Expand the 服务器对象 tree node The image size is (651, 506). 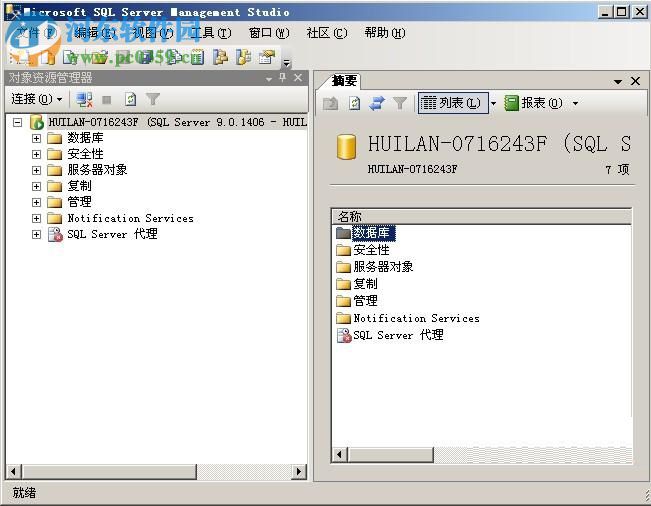(x=37, y=170)
